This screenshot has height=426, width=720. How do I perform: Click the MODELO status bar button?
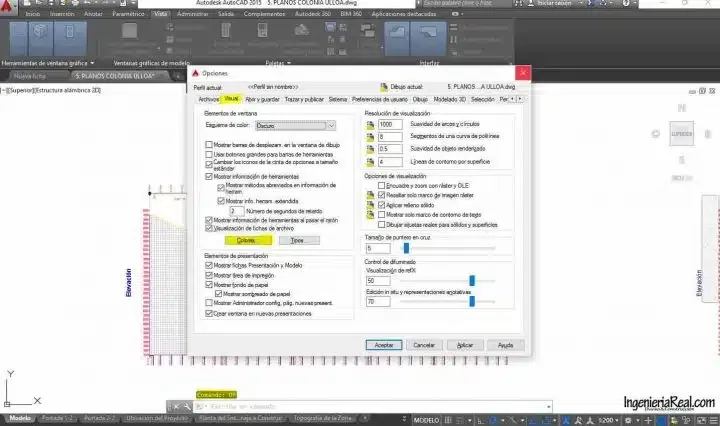pos(427,420)
